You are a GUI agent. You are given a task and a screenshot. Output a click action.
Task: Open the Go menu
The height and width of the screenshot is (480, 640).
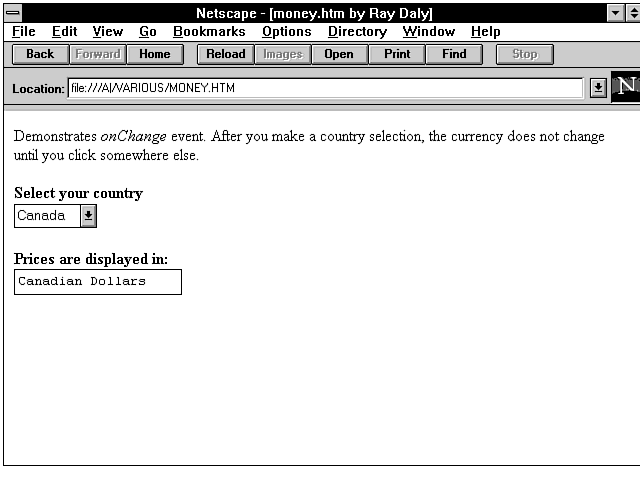[148, 32]
